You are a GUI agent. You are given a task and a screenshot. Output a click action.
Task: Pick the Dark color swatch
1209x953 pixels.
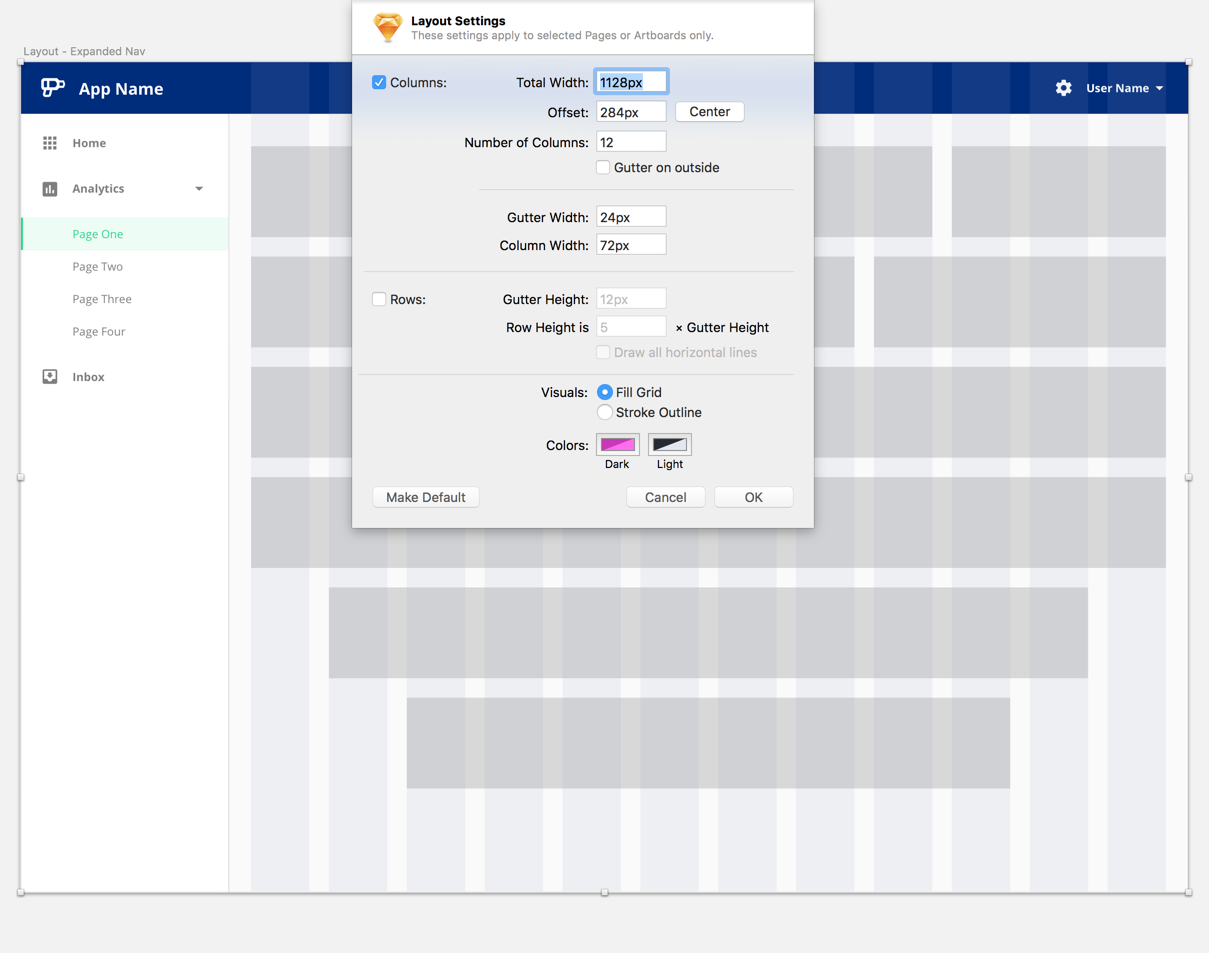617,444
